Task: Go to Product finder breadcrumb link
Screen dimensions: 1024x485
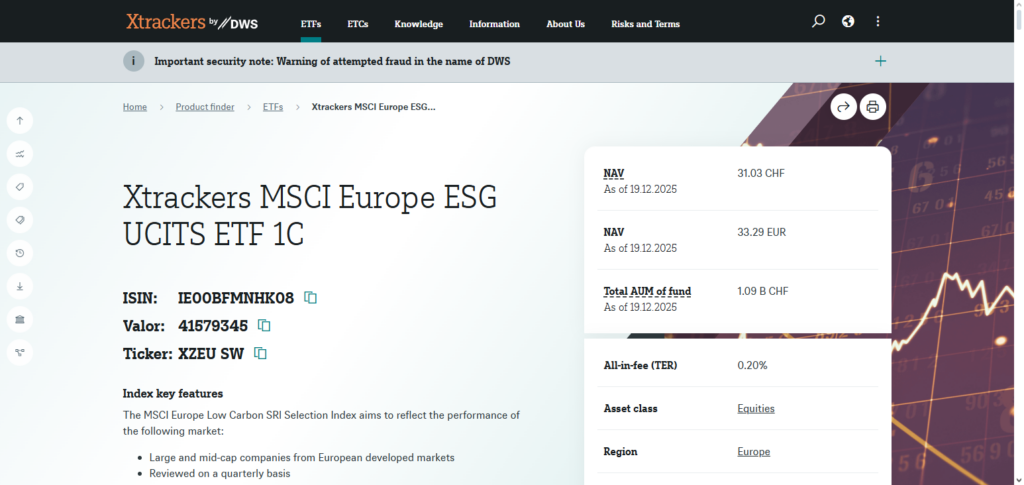Action: [x=205, y=107]
